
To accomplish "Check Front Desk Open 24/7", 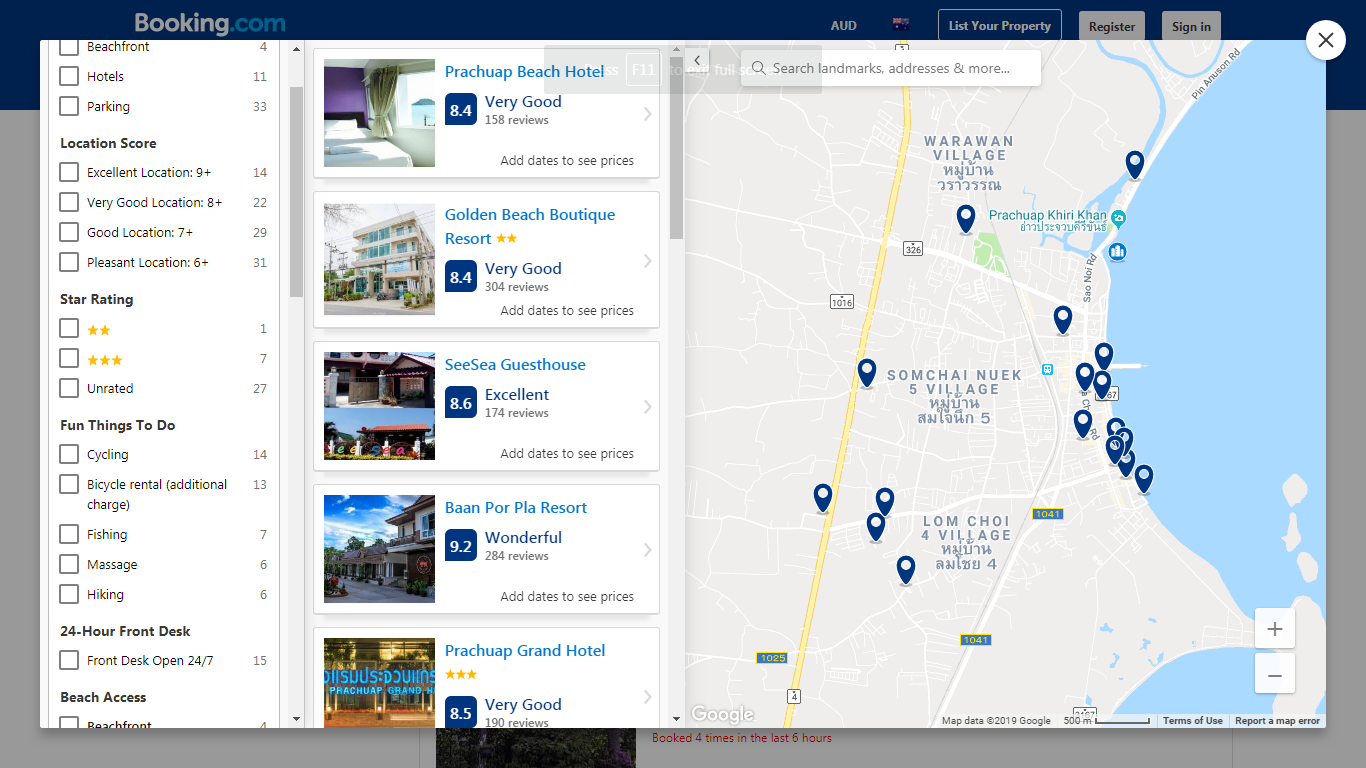I will click(x=69, y=660).
